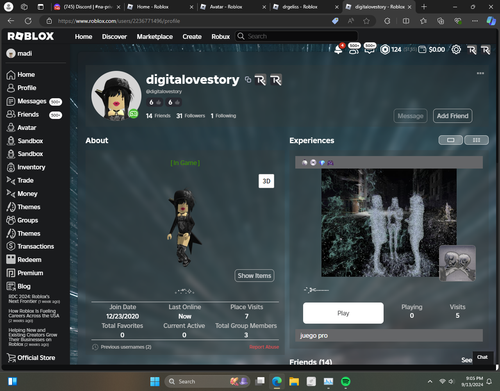Screen dimensions: 500x391
Task: Click the Message button
Action: 410,116
